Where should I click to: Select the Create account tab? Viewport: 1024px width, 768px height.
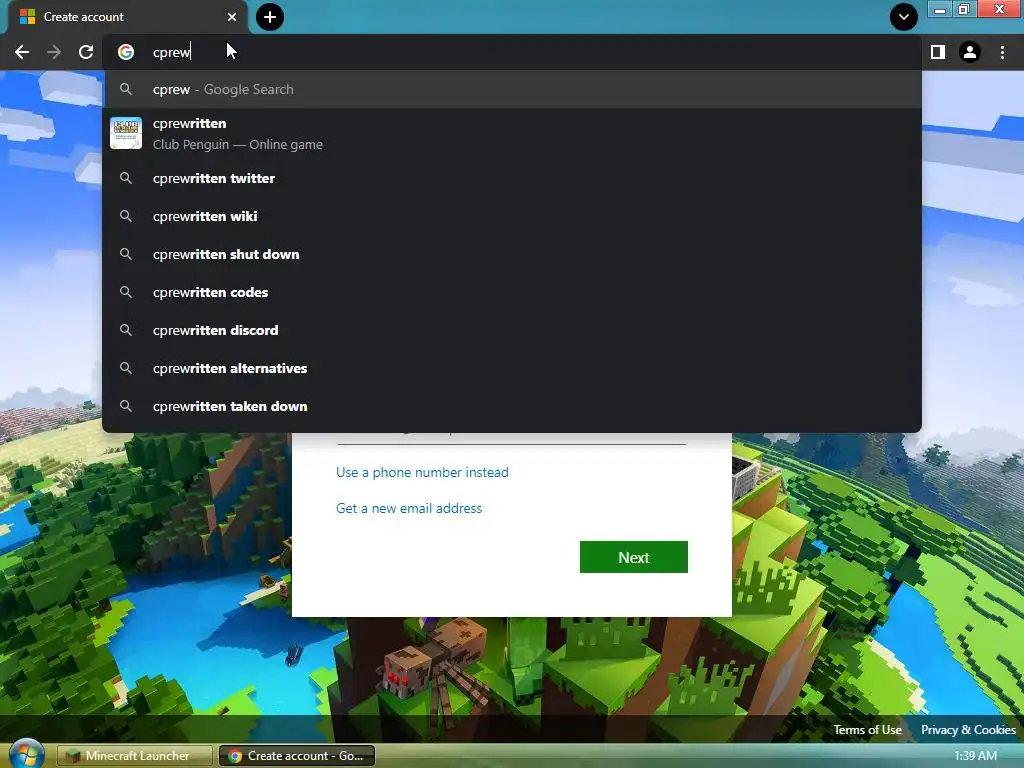click(x=127, y=17)
